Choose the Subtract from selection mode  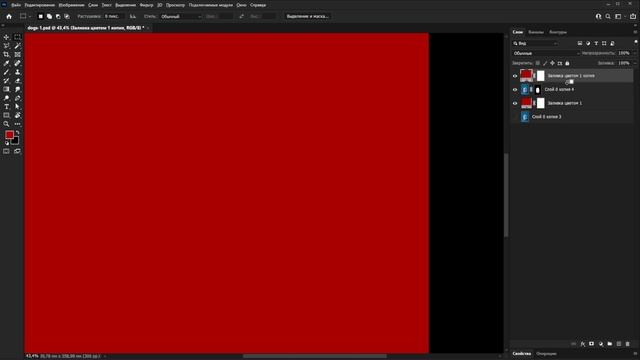pos(58,16)
